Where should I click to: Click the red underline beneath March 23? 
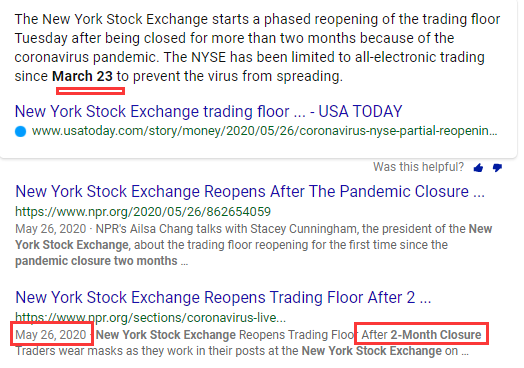[x=91, y=91]
